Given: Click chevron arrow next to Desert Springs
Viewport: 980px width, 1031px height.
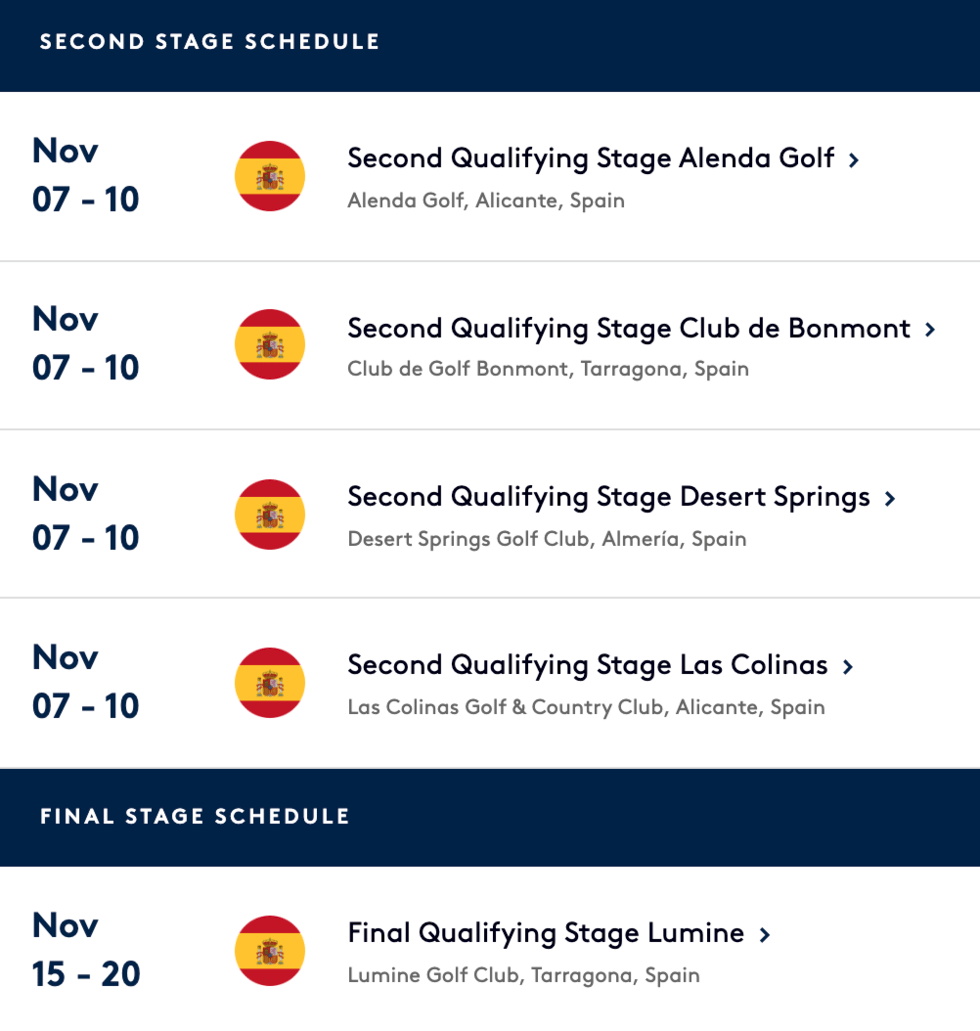Looking at the screenshot, I should (x=890, y=498).
